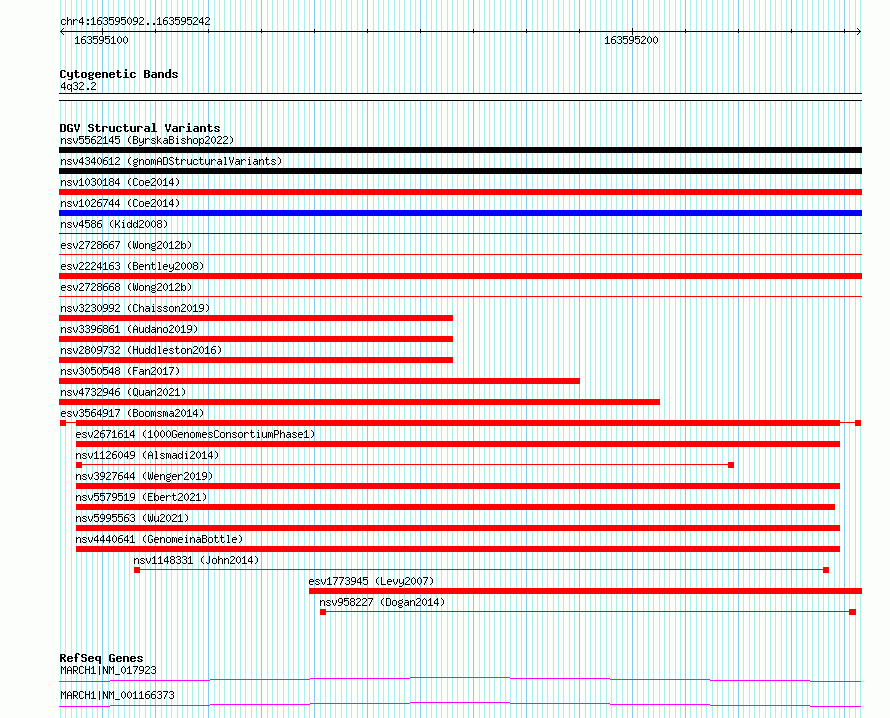890x718 pixels.
Task: Click the left end marker of esv3564917
Action: point(63,423)
